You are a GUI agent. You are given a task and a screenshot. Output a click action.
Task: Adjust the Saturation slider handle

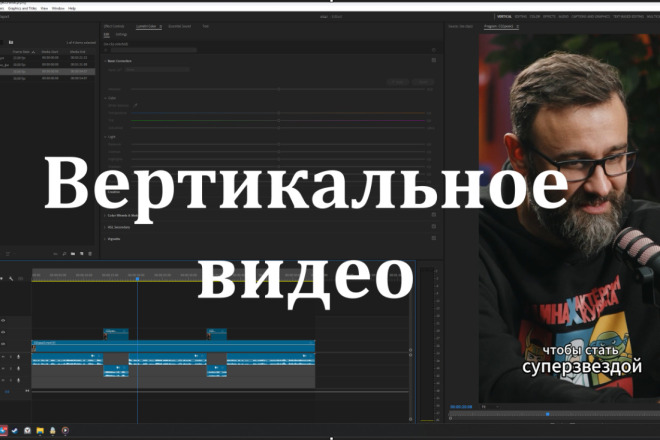coord(279,128)
